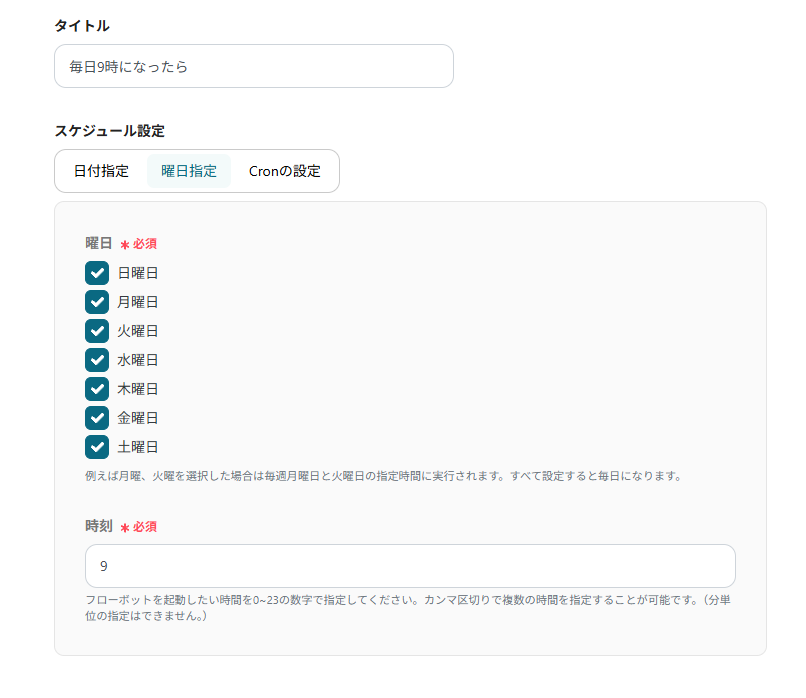806x698 pixels.
Task: Click the タイトル input field
Action: (253, 66)
